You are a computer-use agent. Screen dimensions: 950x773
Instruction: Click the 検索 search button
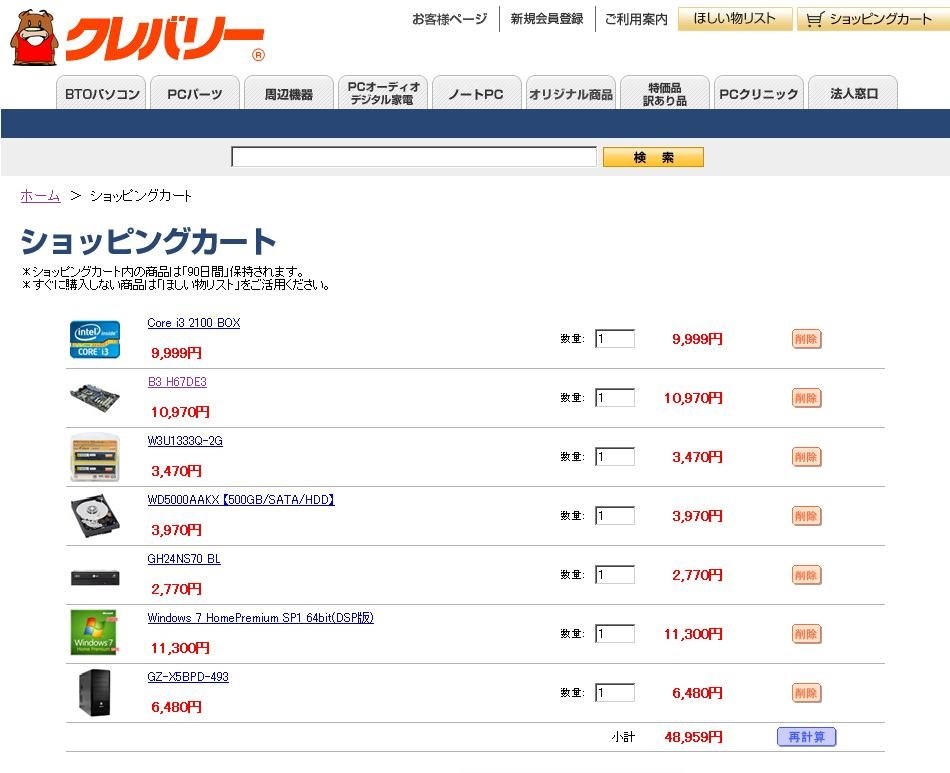point(653,156)
